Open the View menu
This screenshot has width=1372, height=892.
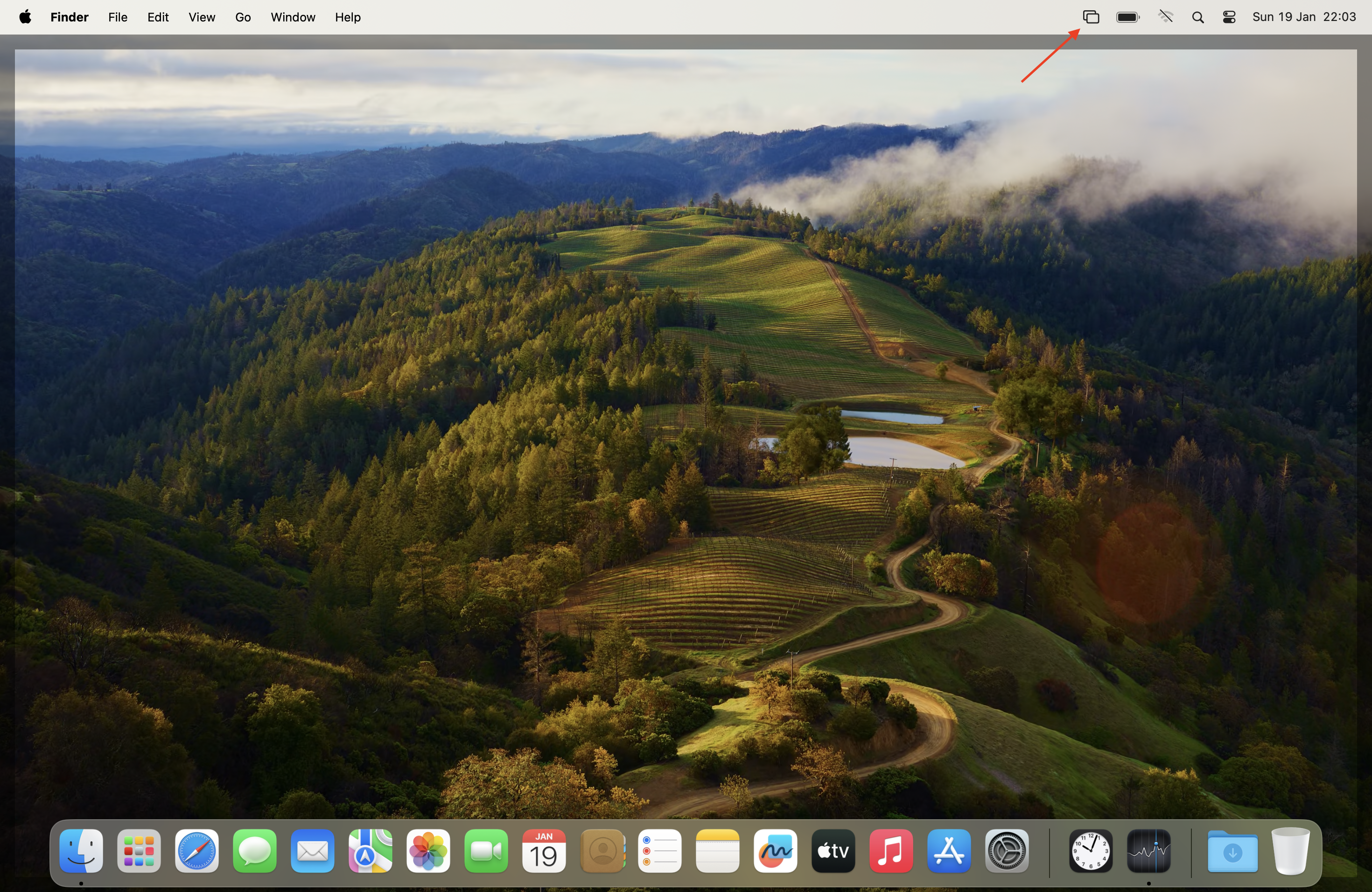coord(202,17)
